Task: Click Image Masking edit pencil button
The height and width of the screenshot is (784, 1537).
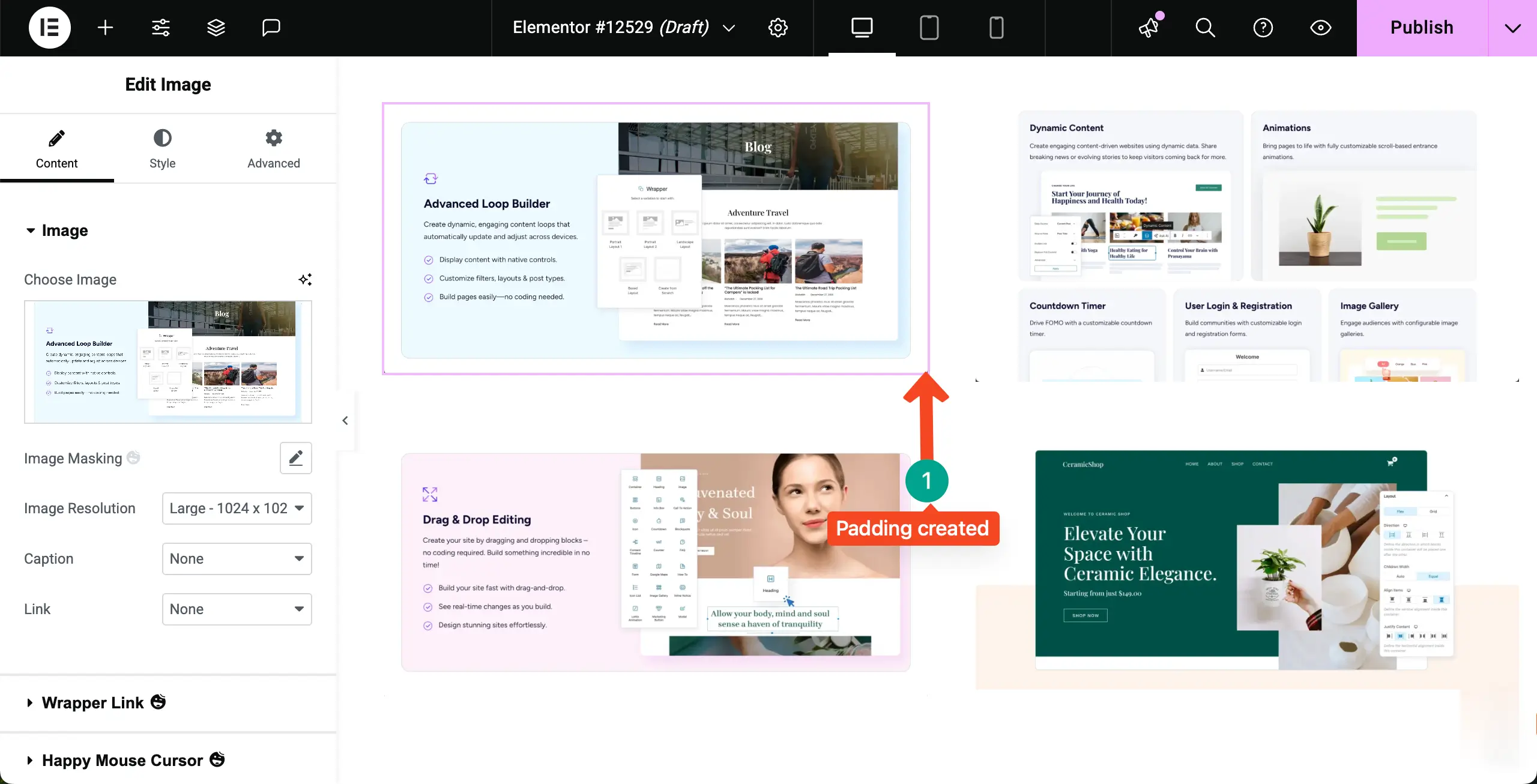Action: click(295, 458)
